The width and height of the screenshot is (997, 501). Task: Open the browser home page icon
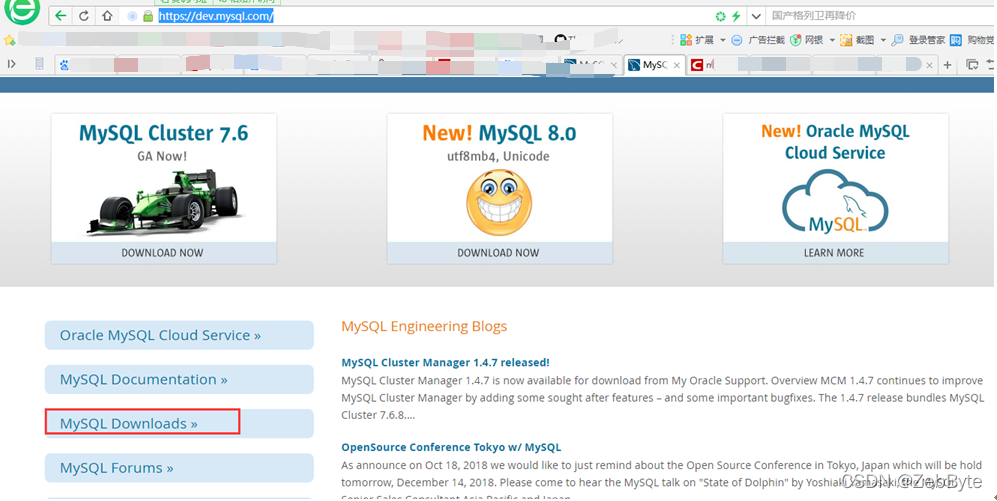(107, 16)
